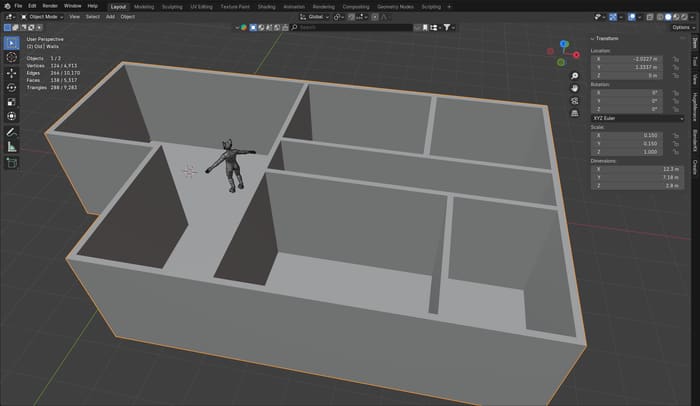
Task: Toggle the lock for Scale Z
Action: tap(678, 152)
